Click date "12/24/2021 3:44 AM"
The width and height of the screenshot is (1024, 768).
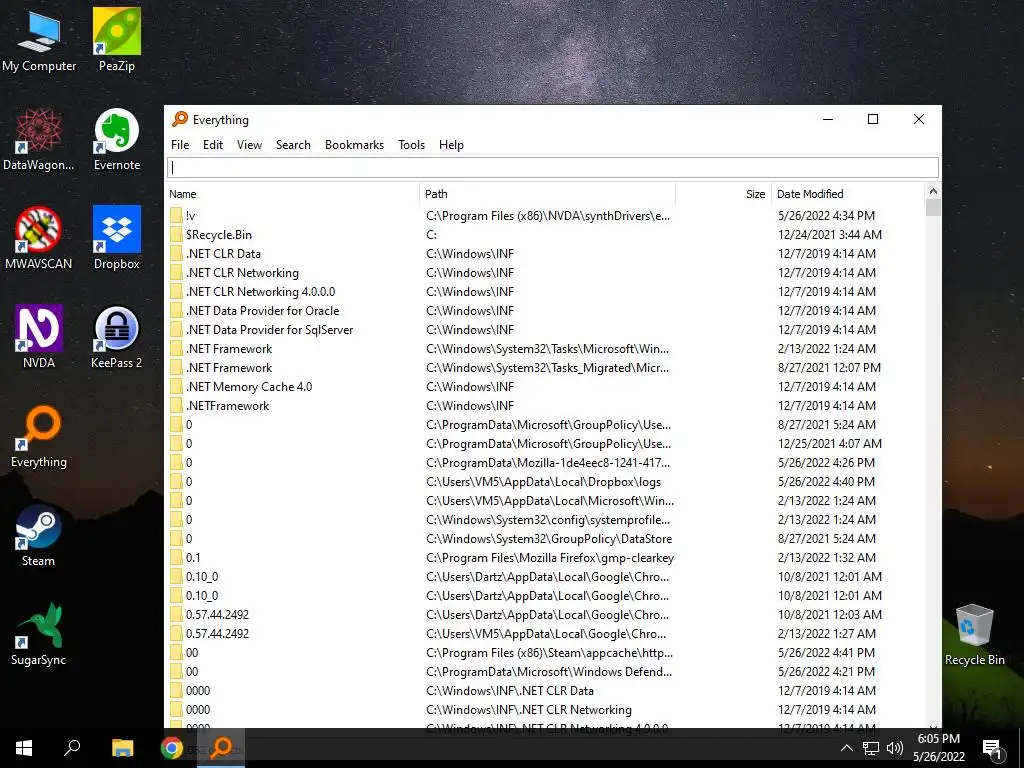tap(829, 234)
